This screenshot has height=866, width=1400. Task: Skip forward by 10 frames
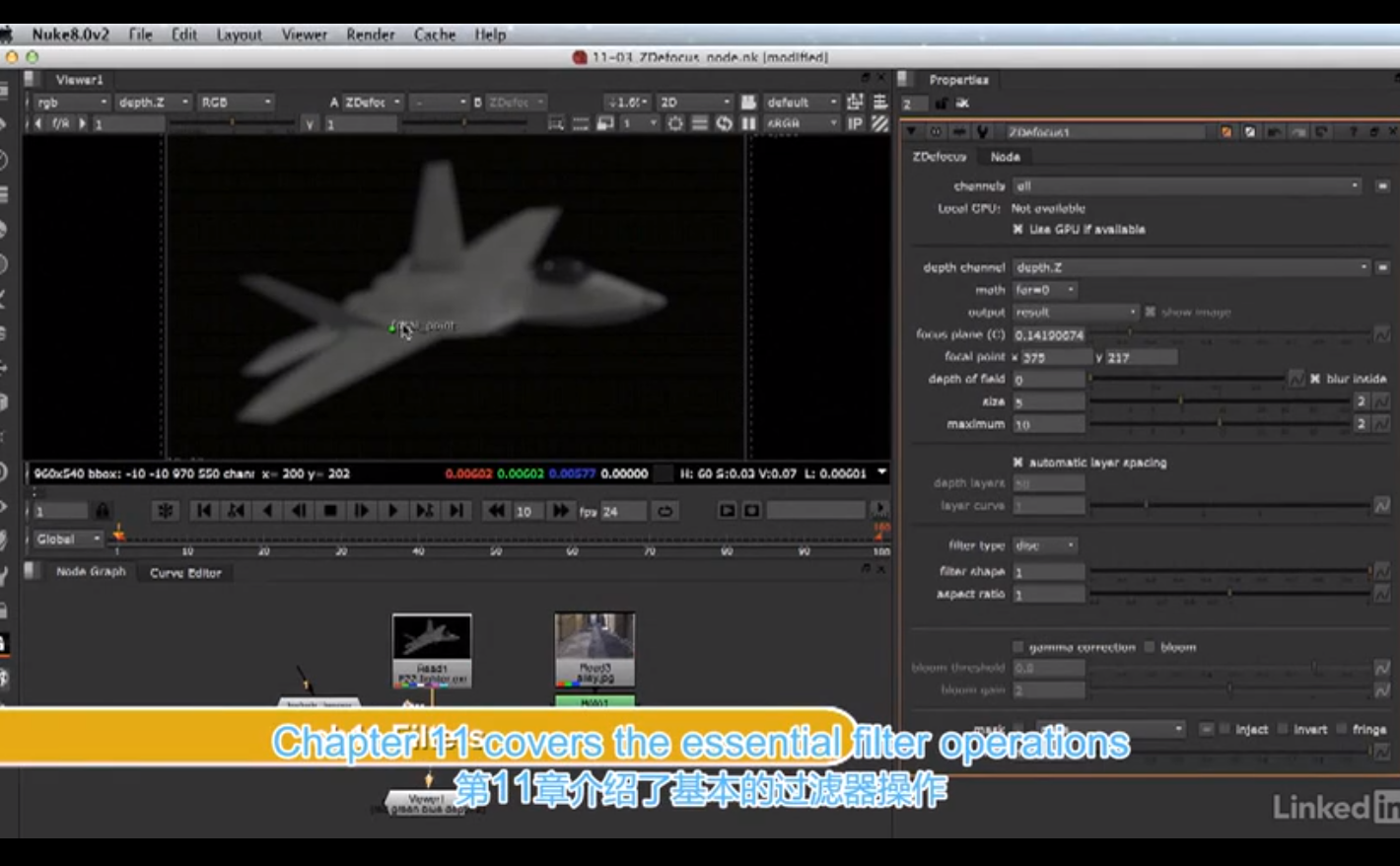[561, 511]
